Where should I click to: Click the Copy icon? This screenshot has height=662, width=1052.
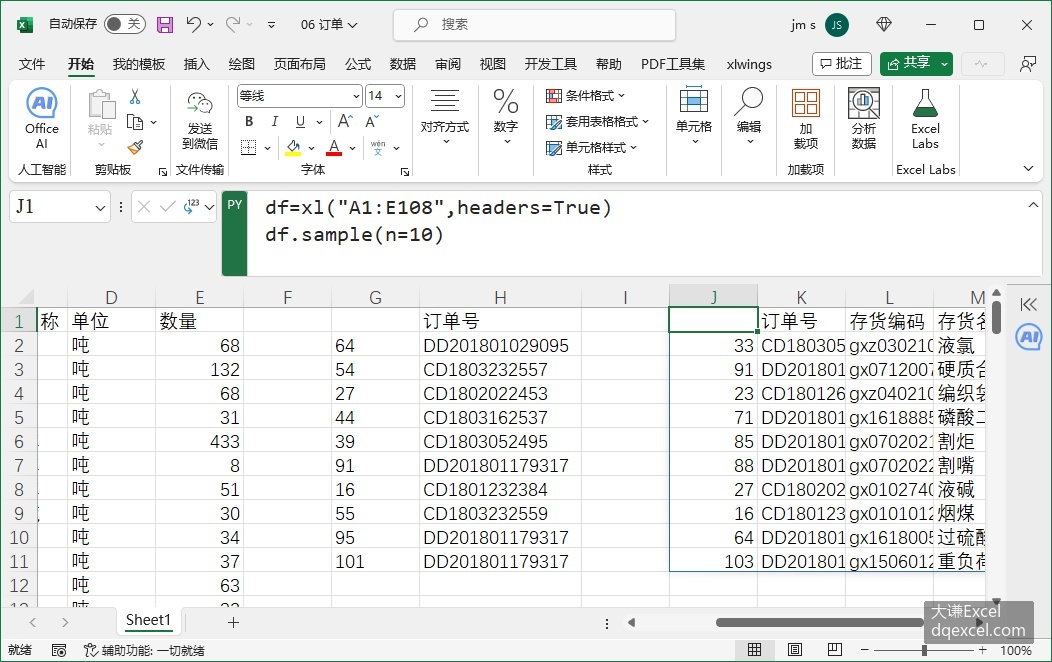136,122
